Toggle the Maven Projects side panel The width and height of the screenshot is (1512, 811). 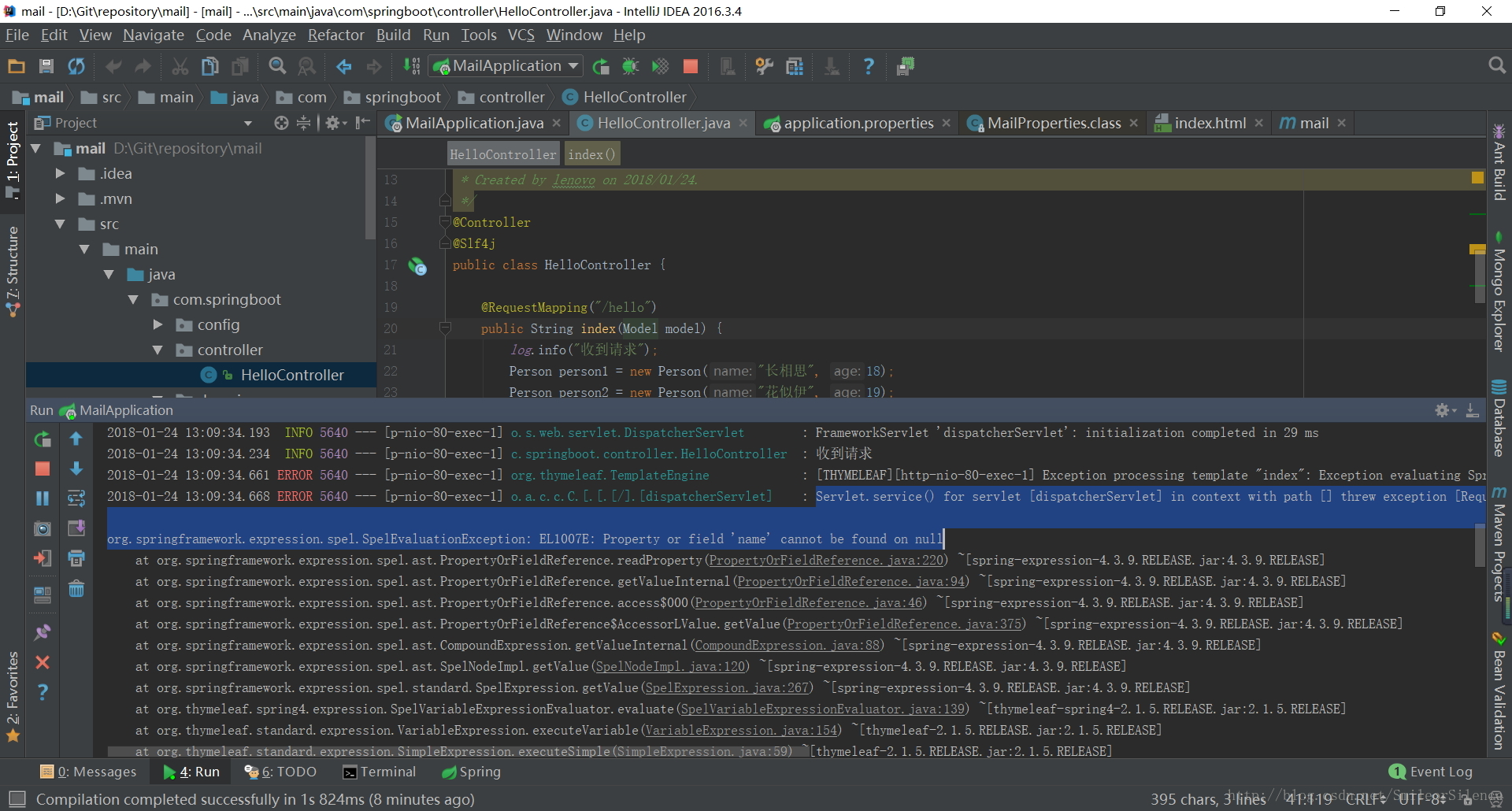click(1499, 545)
